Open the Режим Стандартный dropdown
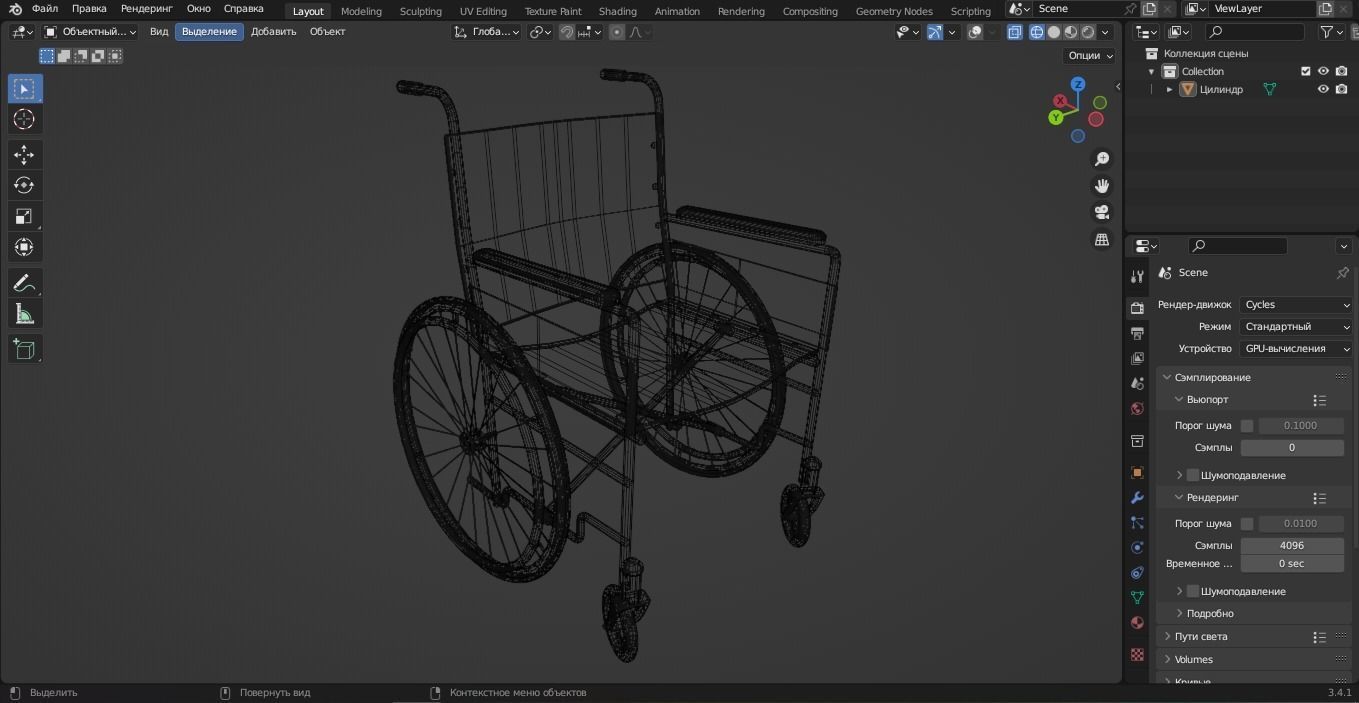The image size is (1359, 703). coord(1297,327)
